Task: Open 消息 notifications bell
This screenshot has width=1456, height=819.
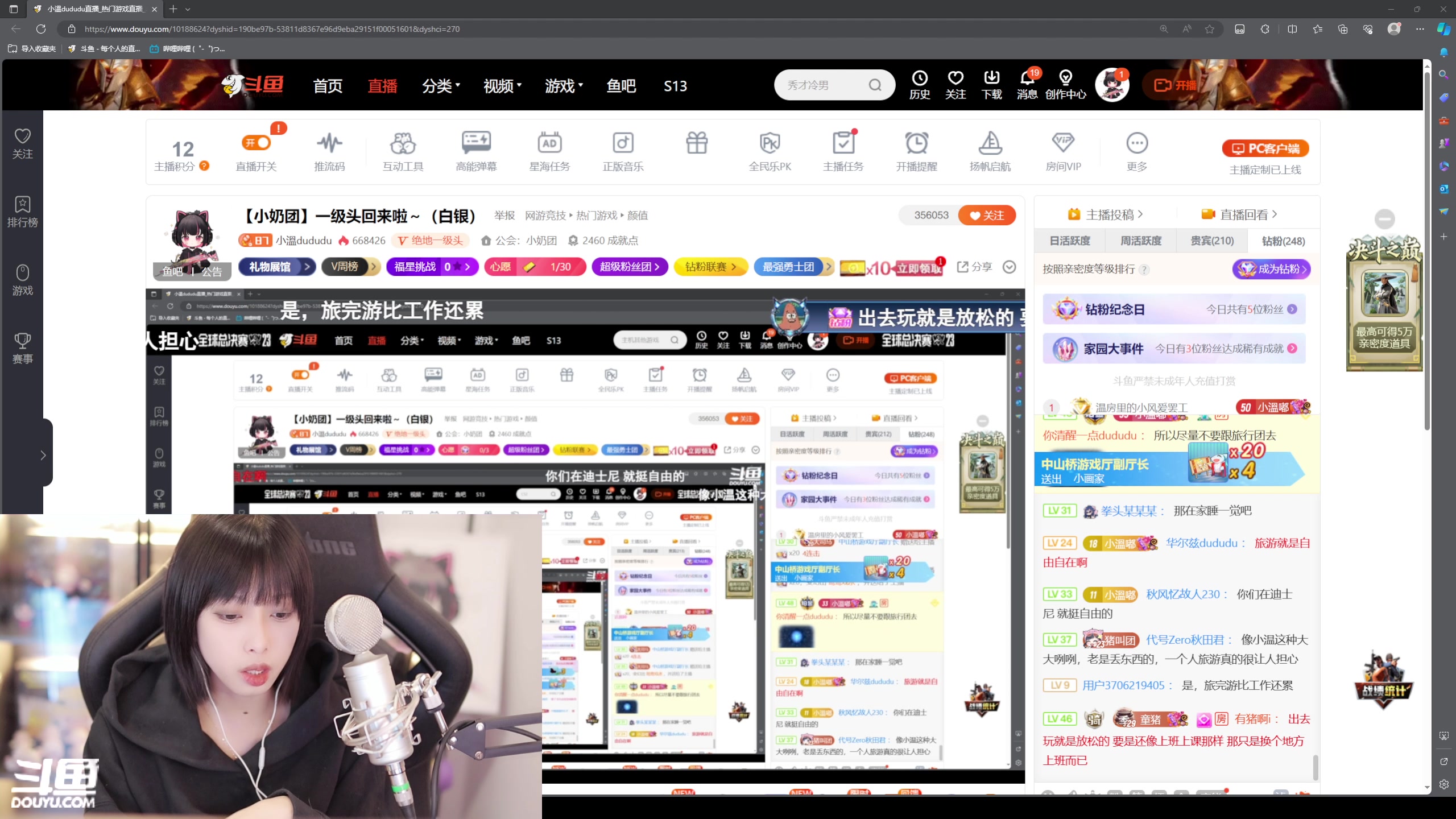Action: pos(1027,85)
